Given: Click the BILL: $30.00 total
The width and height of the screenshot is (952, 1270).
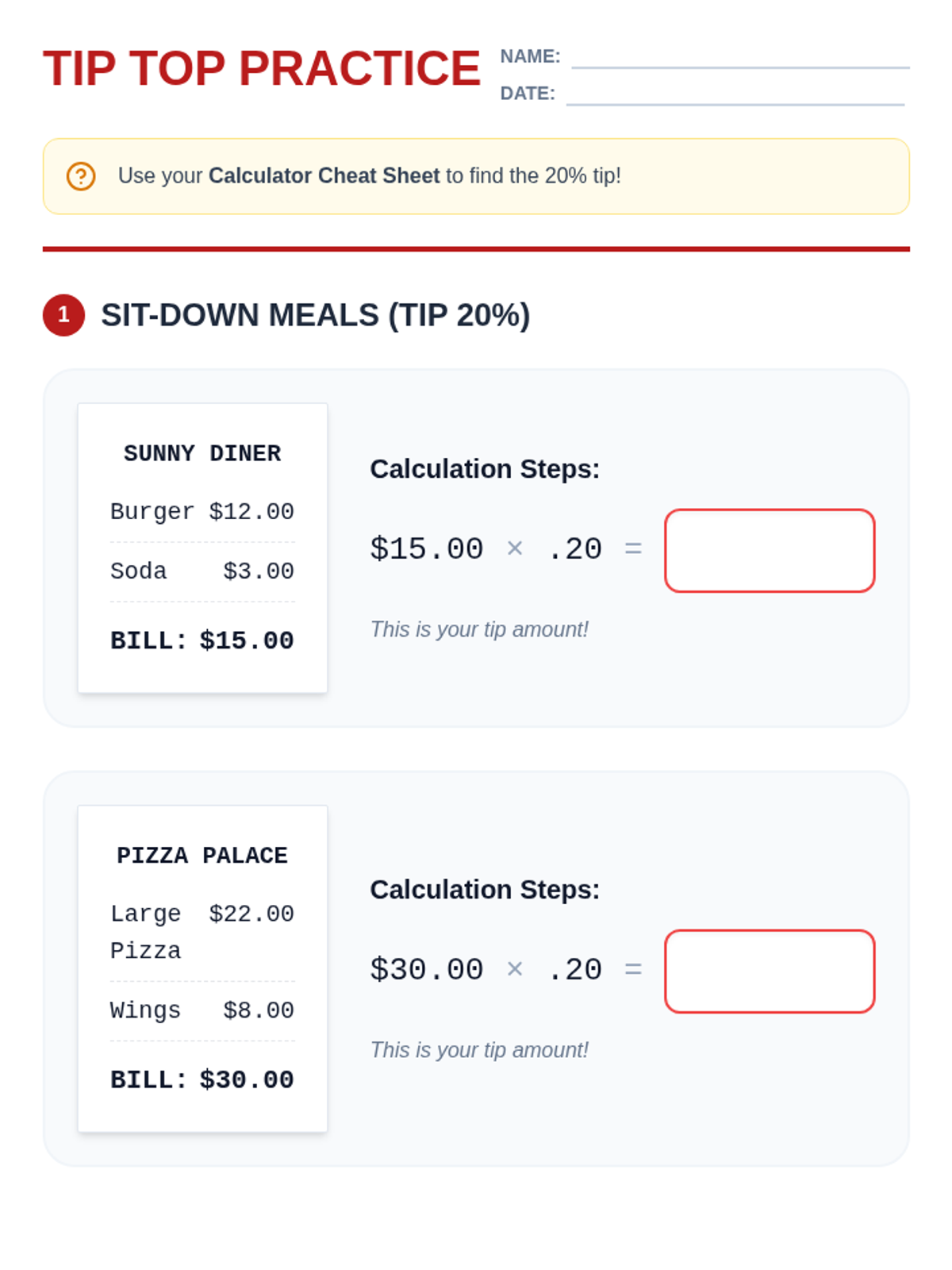Looking at the screenshot, I should pos(202,1079).
